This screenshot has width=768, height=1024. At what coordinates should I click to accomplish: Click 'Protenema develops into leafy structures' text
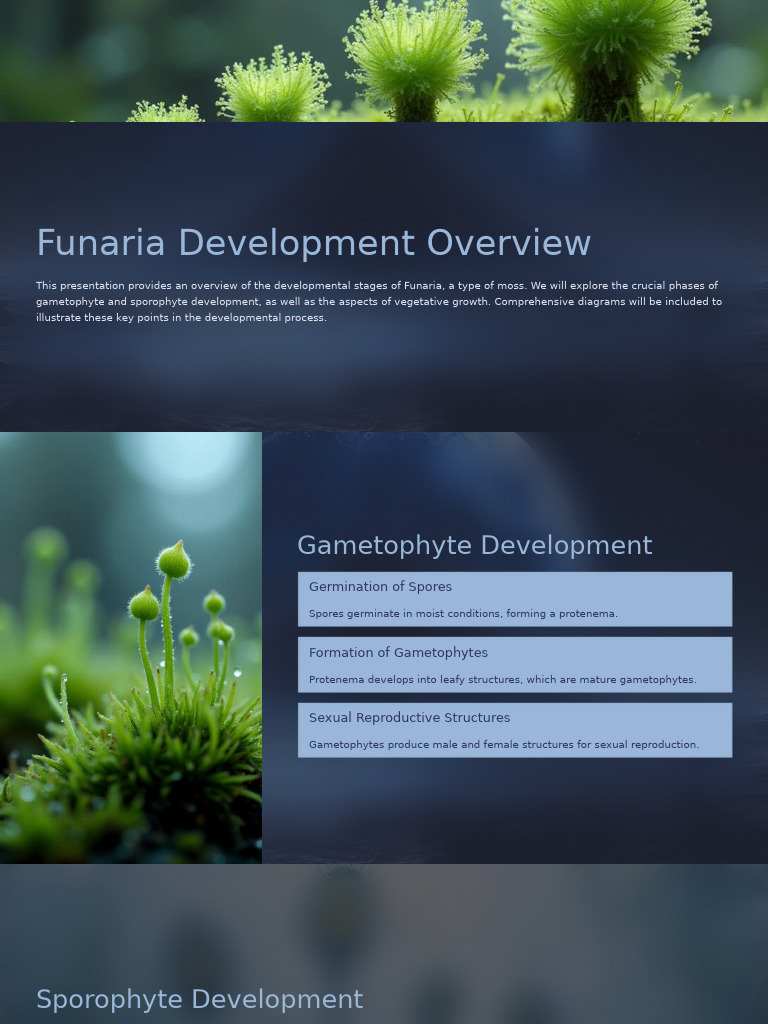point(502,680)
